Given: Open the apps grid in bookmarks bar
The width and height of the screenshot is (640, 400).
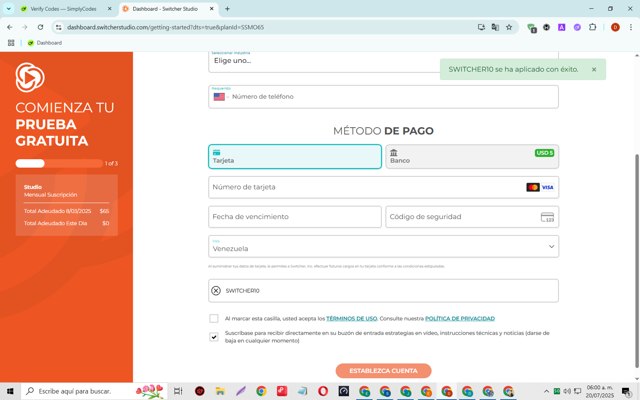Looking at the screenshot, I should coord(11,43).
